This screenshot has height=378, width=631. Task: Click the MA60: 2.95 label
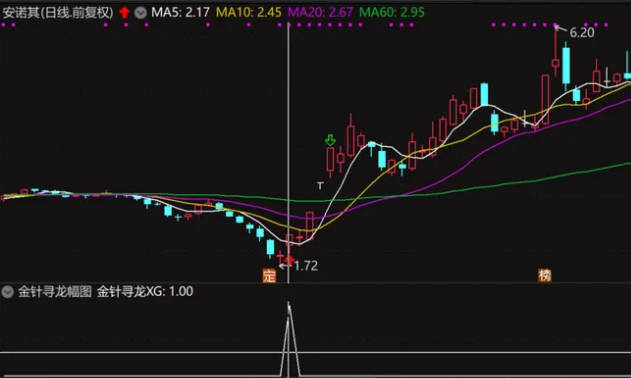pyautogui.click(x=392, y=12)
